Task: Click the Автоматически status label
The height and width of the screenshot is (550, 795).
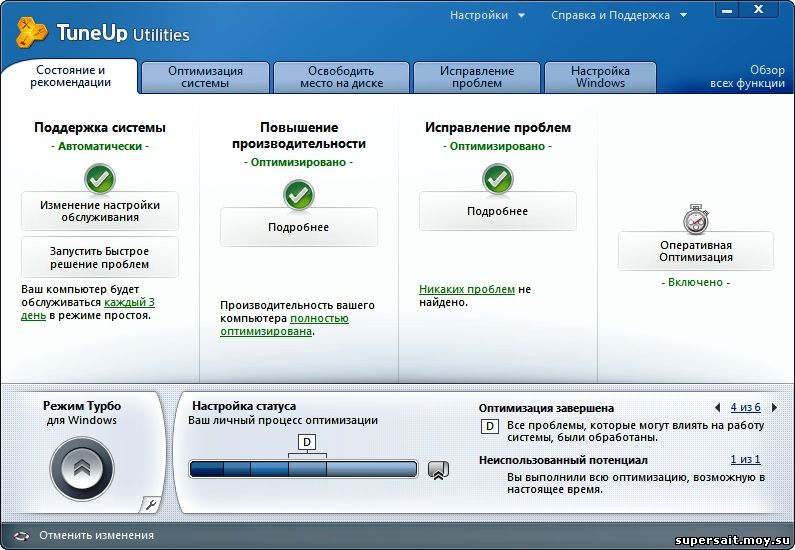Action: pyautogui.click(x=100, y=146)
